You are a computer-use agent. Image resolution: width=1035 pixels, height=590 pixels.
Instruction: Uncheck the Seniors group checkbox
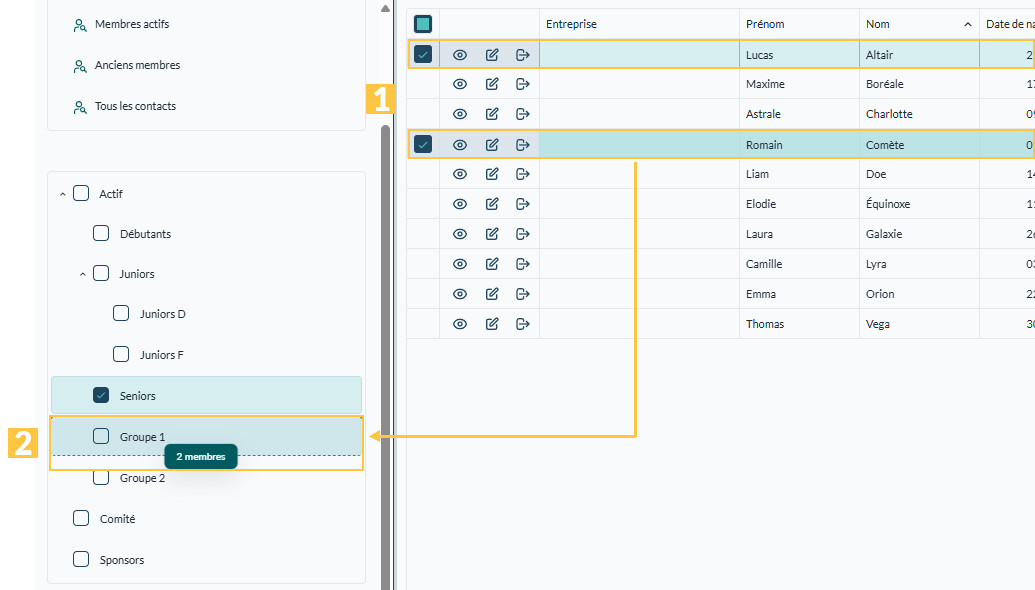click(x=101, y=395)
